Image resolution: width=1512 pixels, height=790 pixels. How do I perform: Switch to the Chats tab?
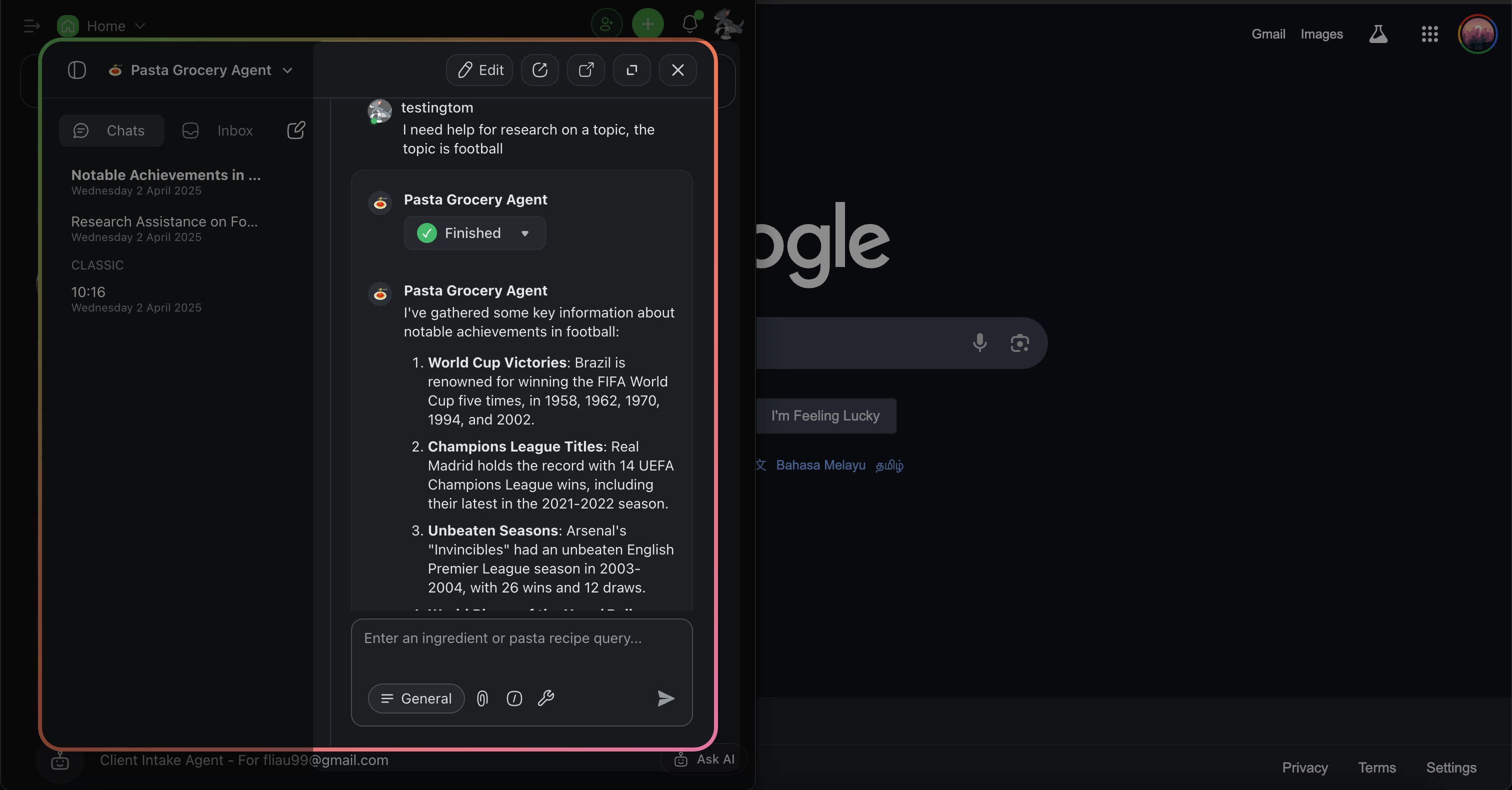[111, 130]
